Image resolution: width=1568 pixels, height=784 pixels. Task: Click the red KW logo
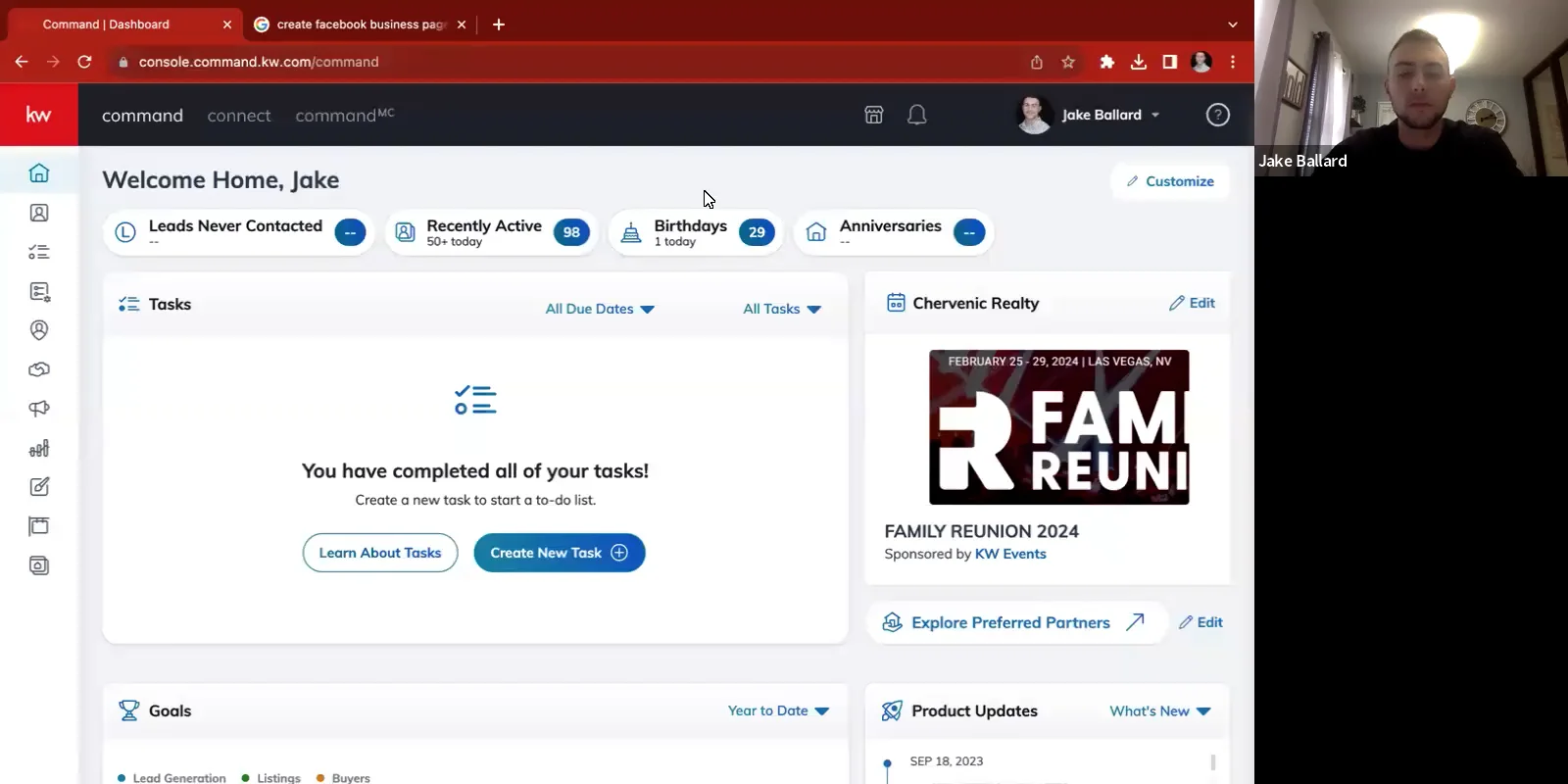(39, 115)
